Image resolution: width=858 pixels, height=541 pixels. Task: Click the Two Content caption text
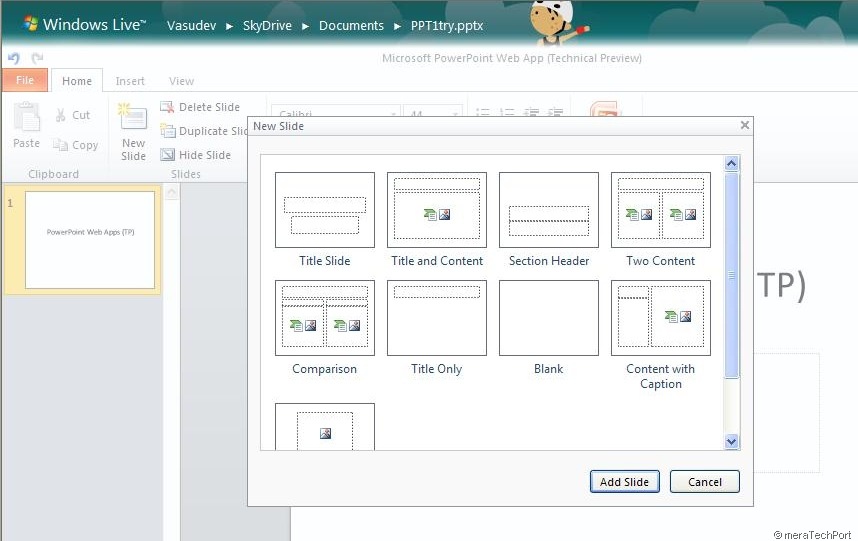pyautogui.click(x=660, y=261)
